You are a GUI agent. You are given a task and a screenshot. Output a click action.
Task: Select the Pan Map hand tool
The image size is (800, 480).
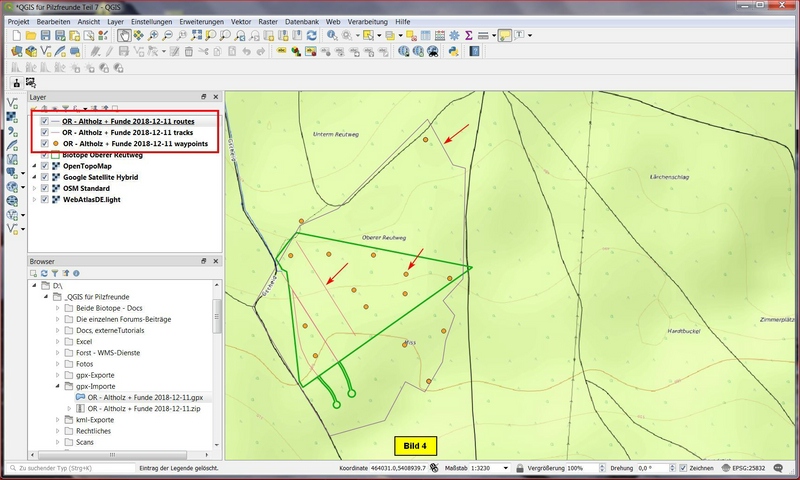pos(123,35)
